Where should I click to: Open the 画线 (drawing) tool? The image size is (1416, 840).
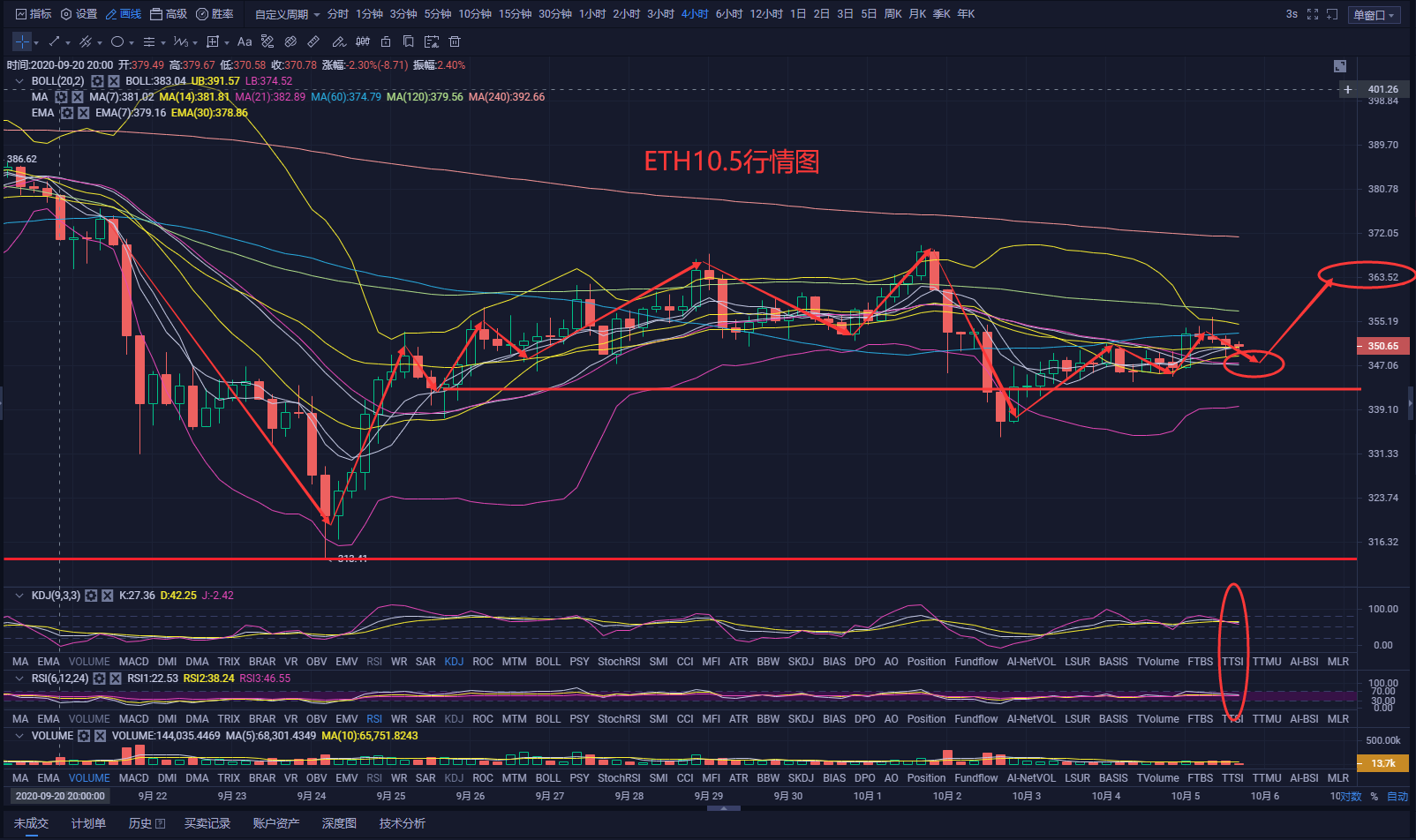pos(124,13)
